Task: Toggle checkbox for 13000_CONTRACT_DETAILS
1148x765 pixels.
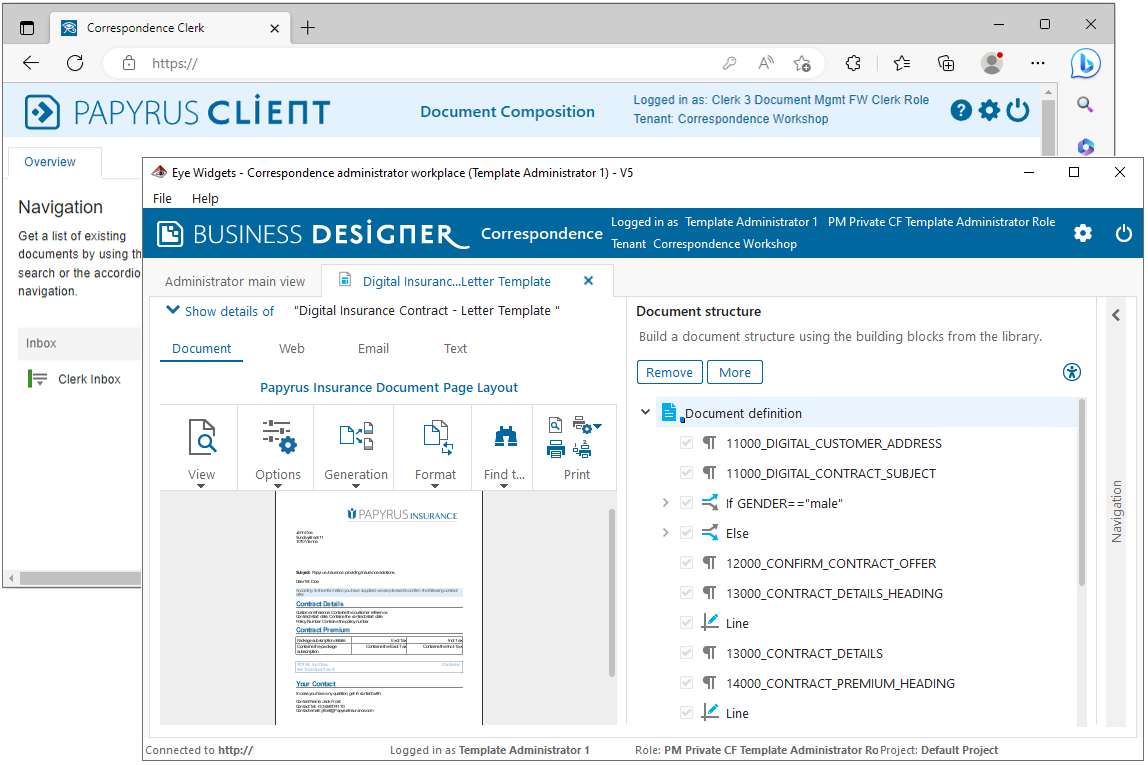Action: 686,653
